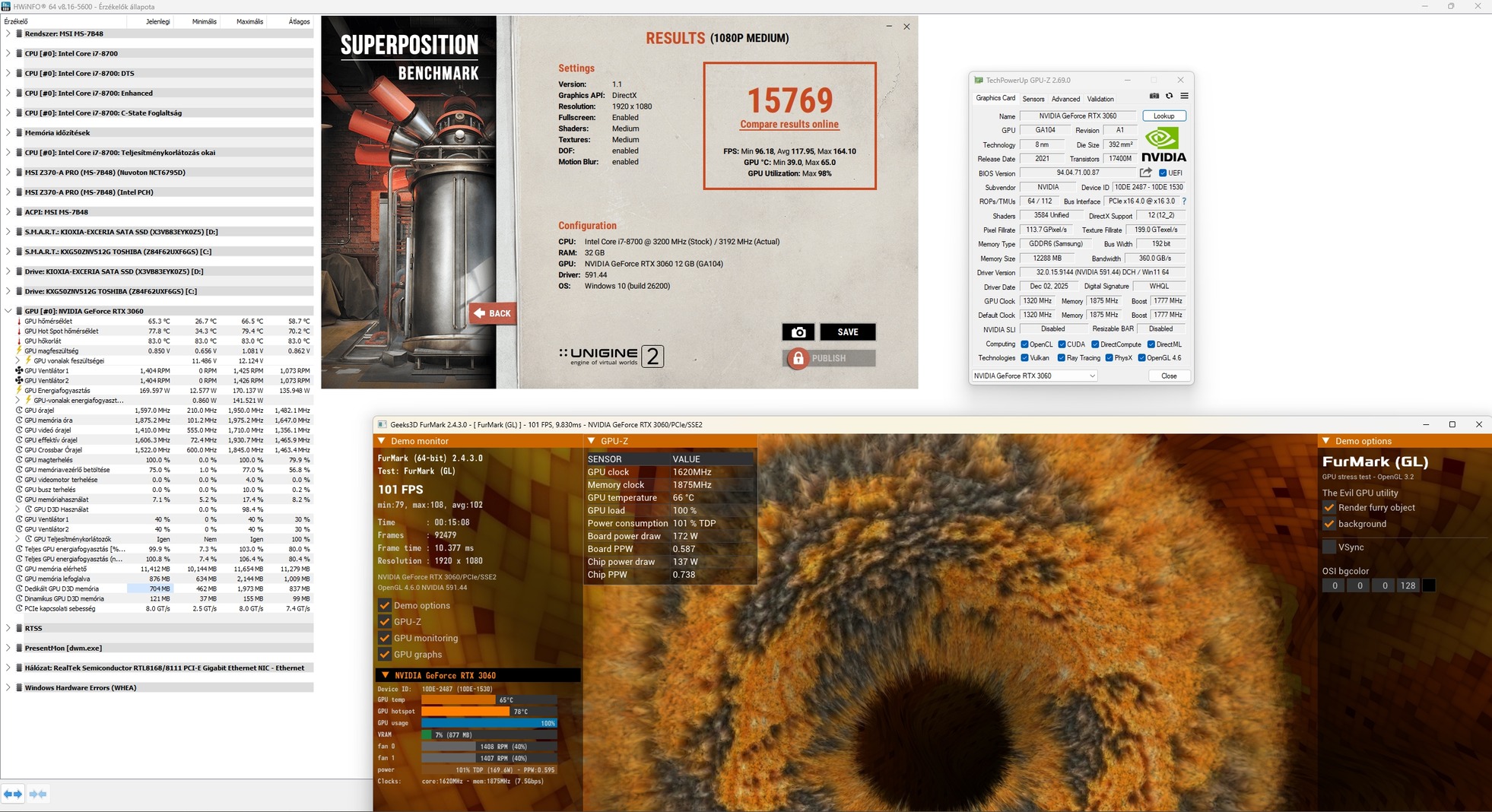The height and width of the screenshot is (812, 1492).
Task: Click the GPU-Z app icon in title bar
Action: pyautogui.click(x=979, y=80)
